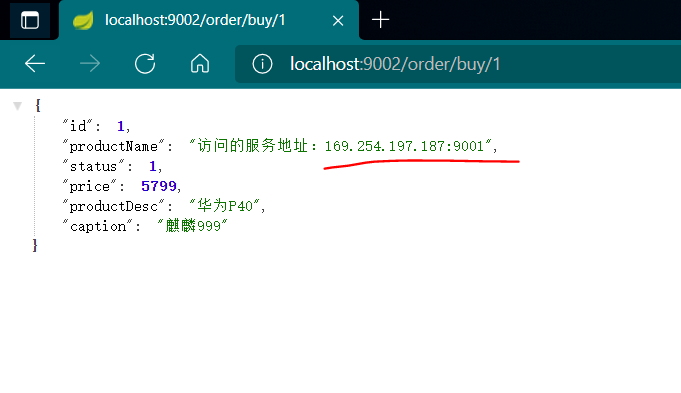Click the id value 1
Screen dimensions: 681x393
point(121,126)
